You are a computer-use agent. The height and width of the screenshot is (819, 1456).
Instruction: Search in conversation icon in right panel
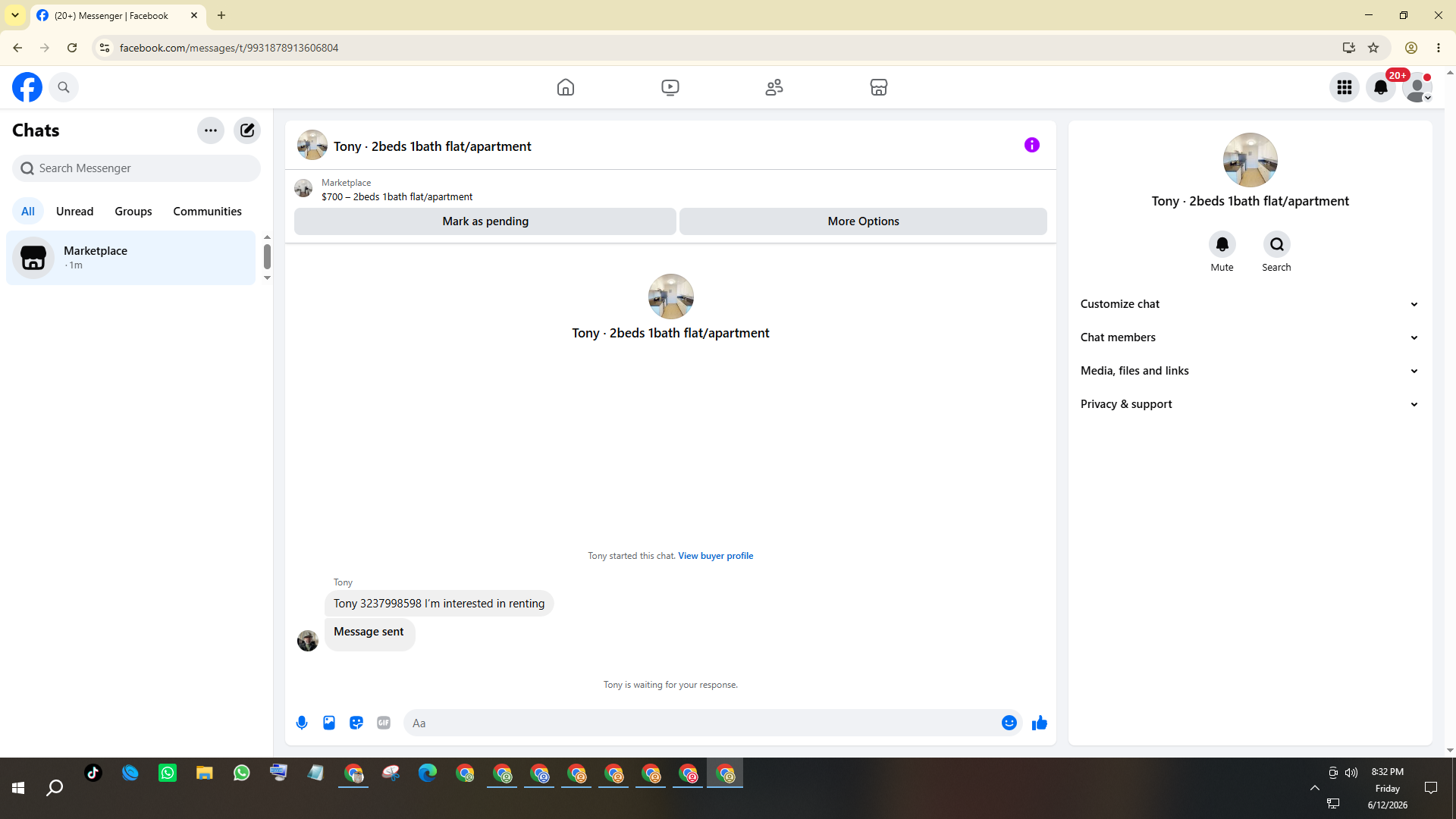pos(1277,244)
